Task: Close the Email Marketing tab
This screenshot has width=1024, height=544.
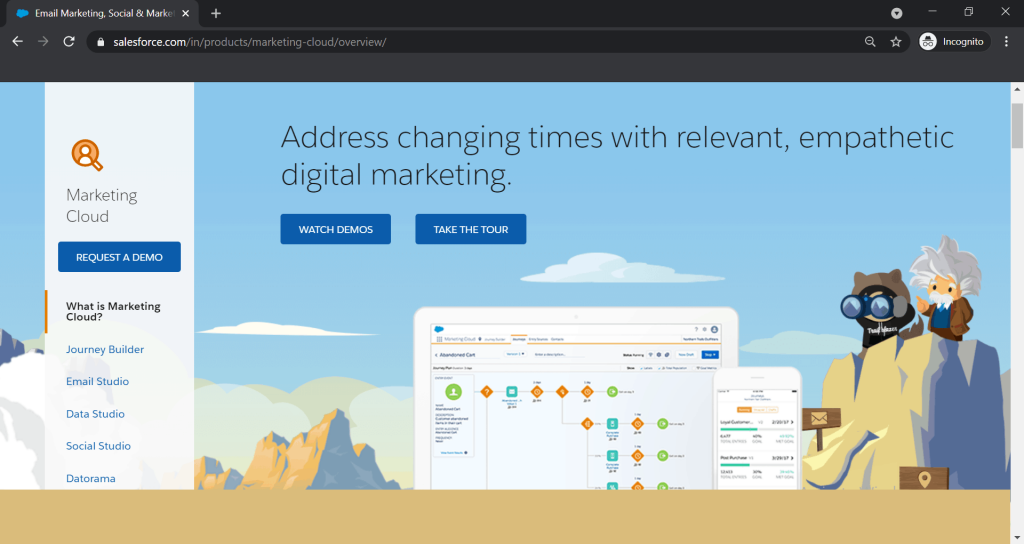Action: pyautogui.click(x=185, y=13)
